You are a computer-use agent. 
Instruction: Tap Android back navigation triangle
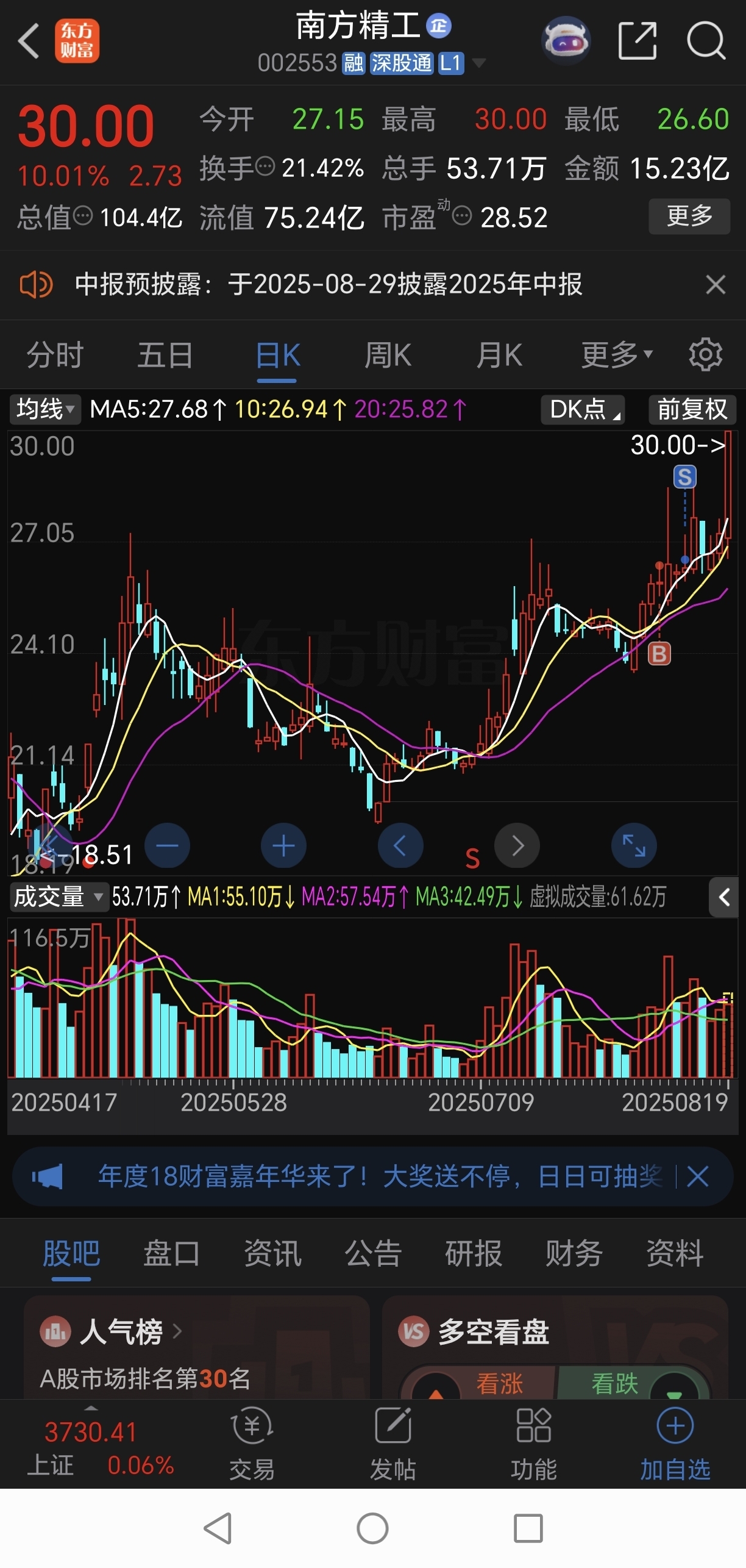tap(218, 1528)
